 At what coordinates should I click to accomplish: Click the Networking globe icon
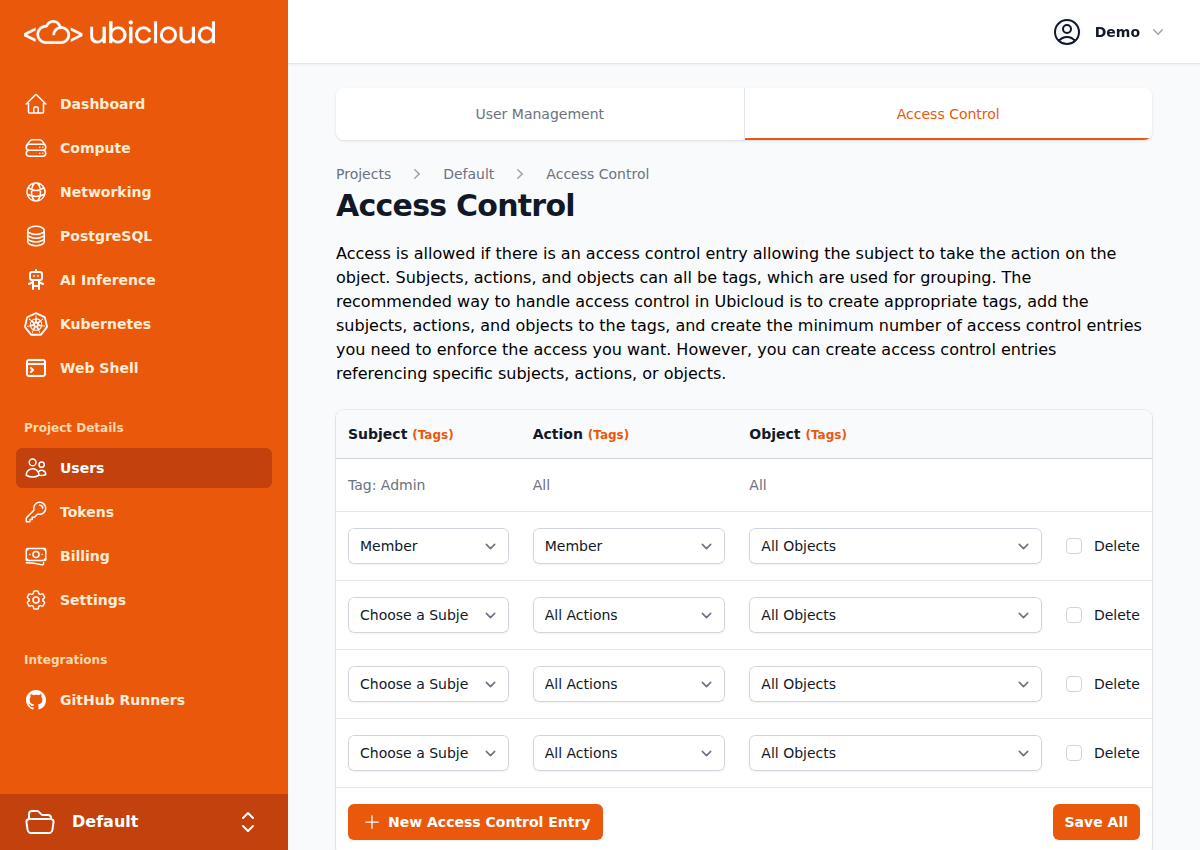(x=36, y=192)
